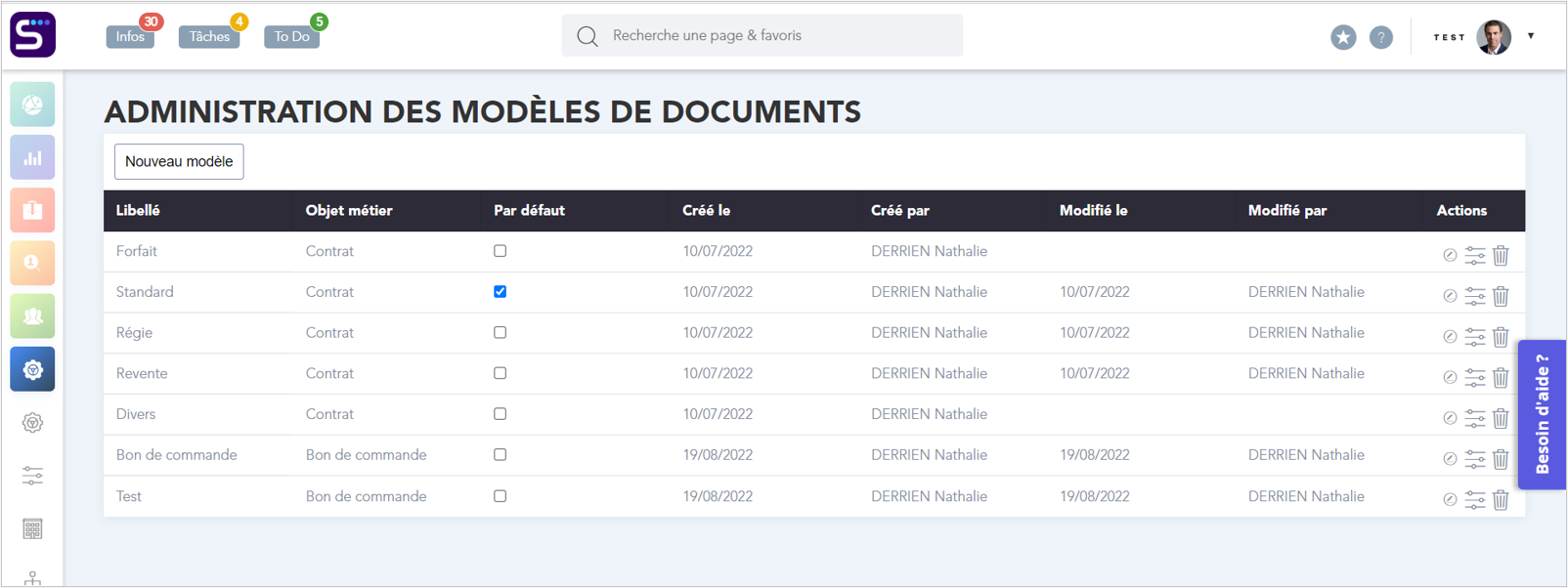1568x588 pixels.
Task: Click the Forfait label cell
Action: pos(137,252)
